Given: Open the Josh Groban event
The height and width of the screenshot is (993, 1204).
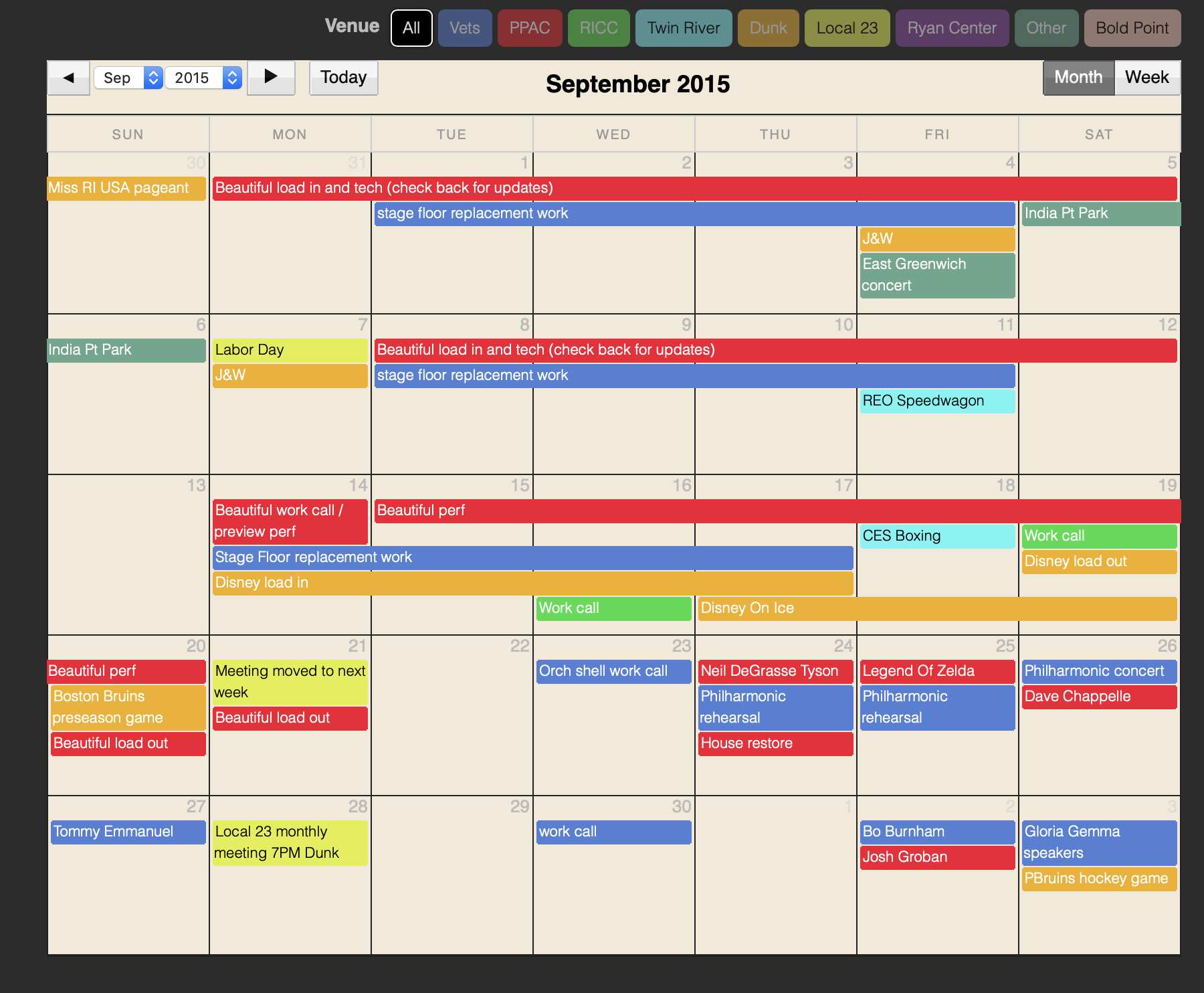Looking at the screenshot, I should tap(936, 857).
